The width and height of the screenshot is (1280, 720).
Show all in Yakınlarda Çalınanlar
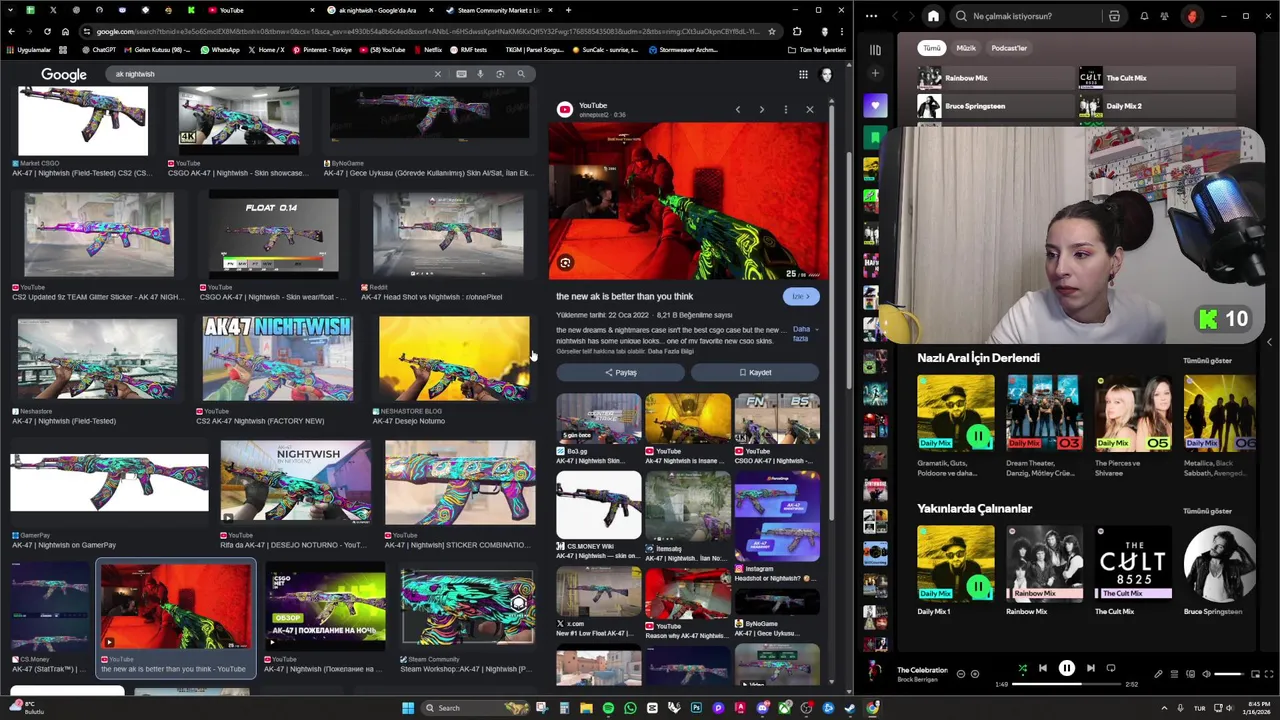(x=1207, y=511)
